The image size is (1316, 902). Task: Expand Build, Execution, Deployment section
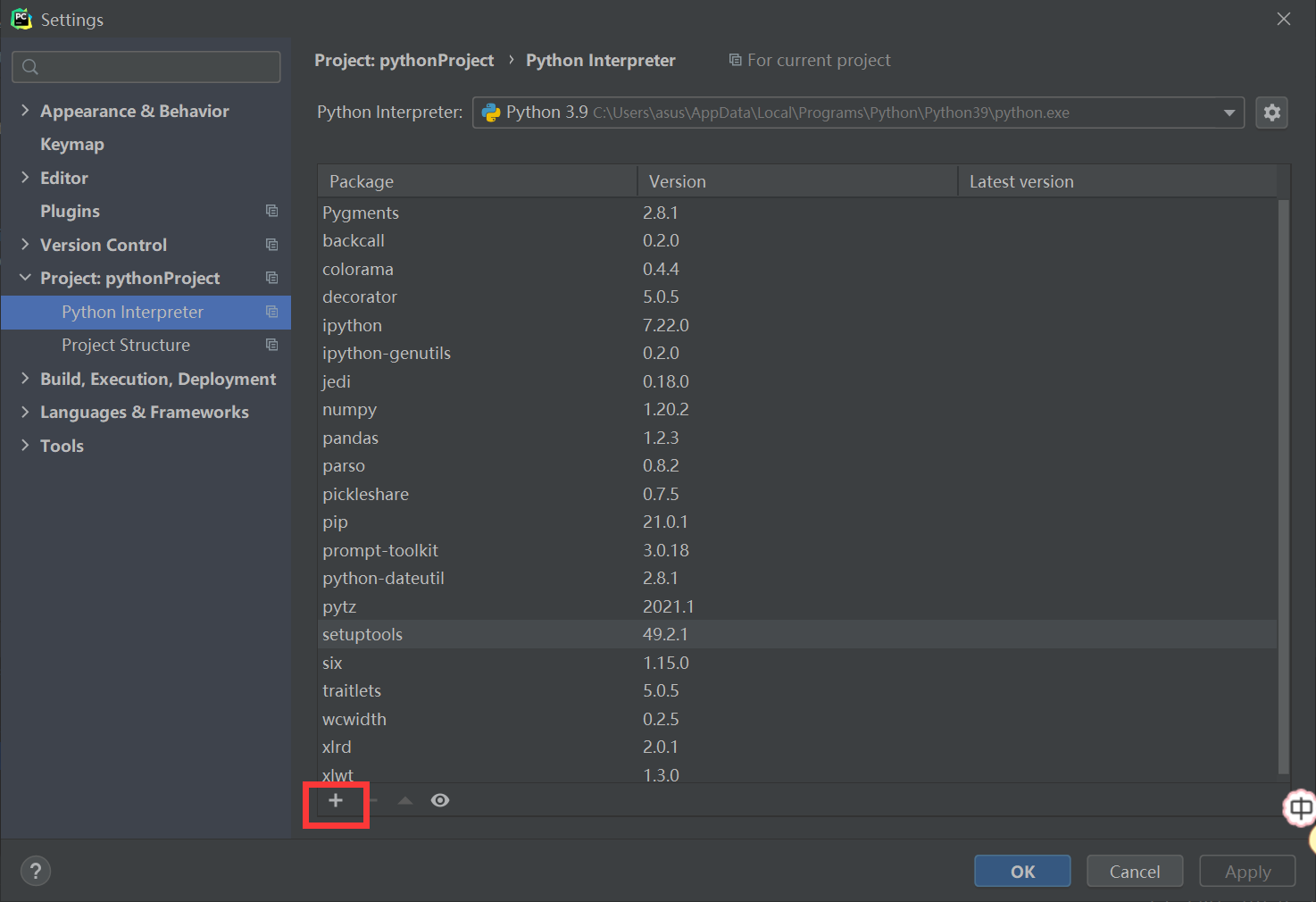(x=25, y=379)
